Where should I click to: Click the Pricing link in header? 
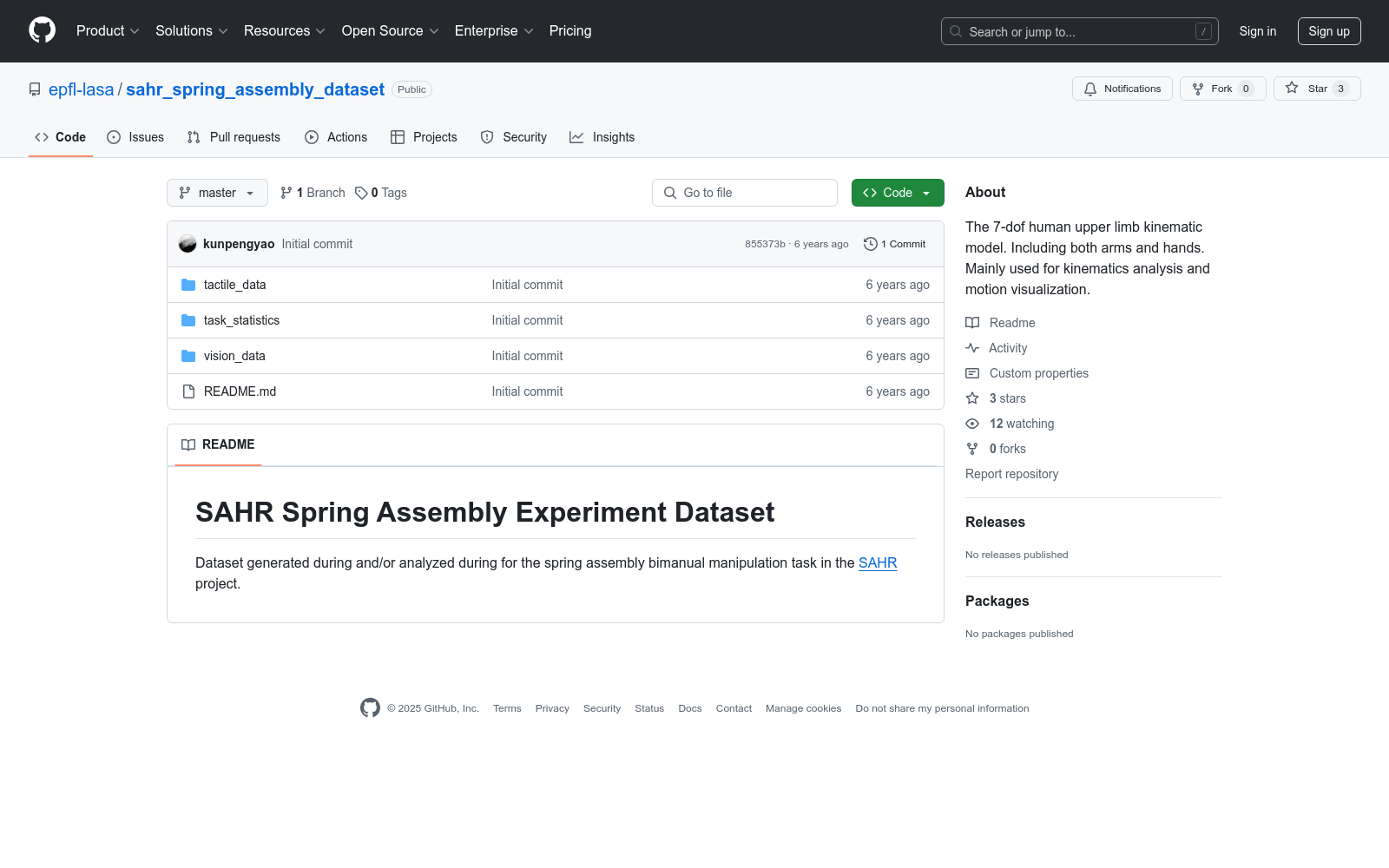570,30
